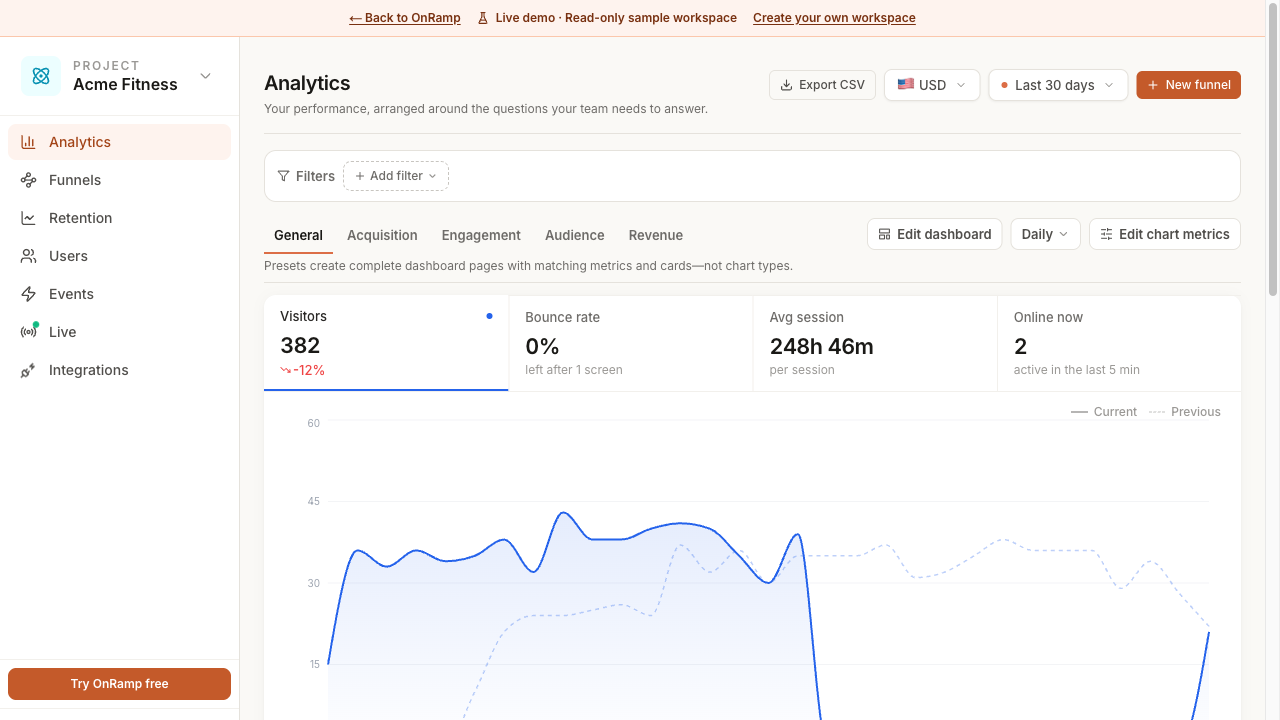Click the Acme Fitness project logo icon
The image size is (1280, 720).
(x=41, y=76)
